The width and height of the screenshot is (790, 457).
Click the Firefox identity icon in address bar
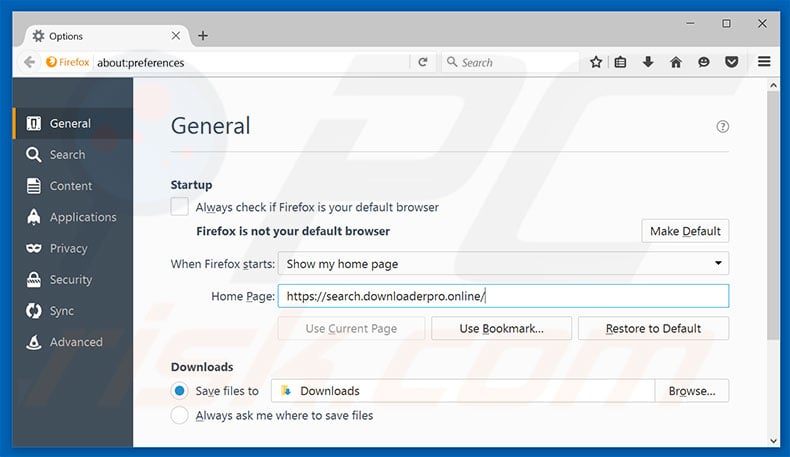coord(51,62)
